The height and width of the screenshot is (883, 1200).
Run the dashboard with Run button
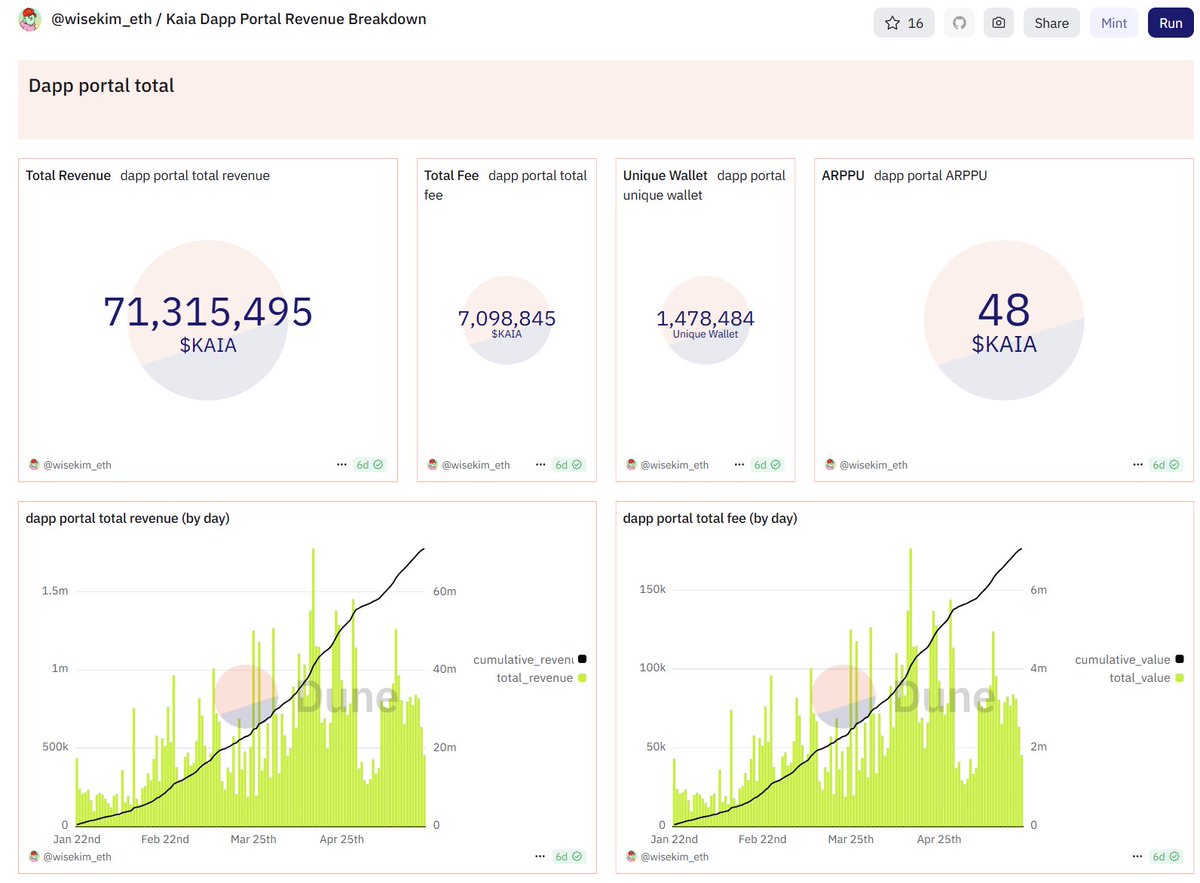pos(1171,23)
